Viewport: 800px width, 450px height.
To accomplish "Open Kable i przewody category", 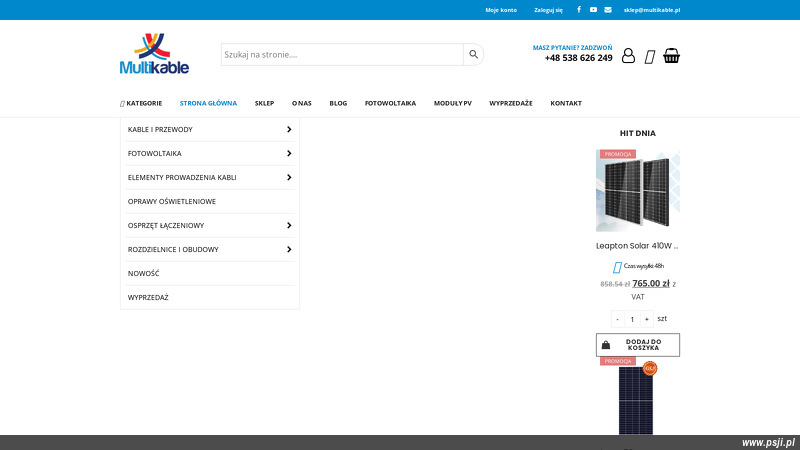I will pos(160,130).
